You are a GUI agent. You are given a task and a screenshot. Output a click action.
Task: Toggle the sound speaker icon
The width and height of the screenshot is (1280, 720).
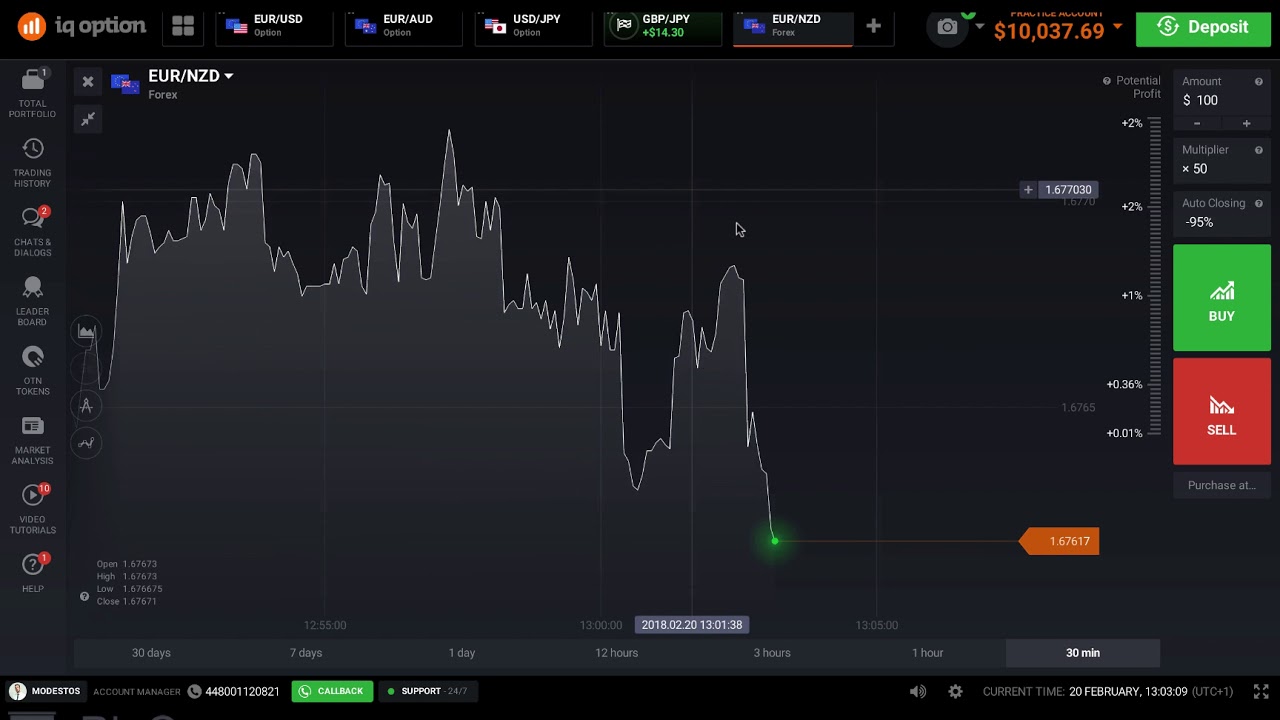pyautogui.click(x=917, y=691)
